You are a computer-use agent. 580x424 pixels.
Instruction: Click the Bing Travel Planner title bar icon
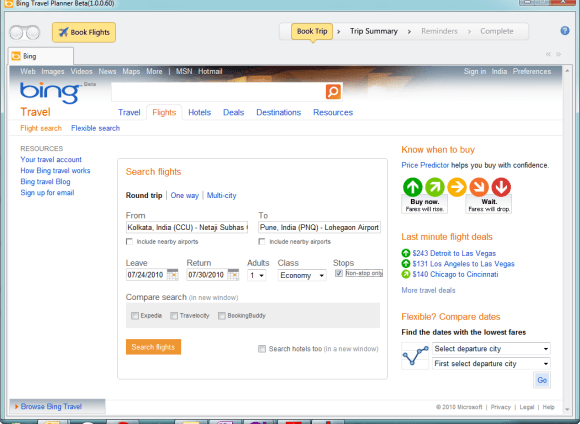pos(8,3)
